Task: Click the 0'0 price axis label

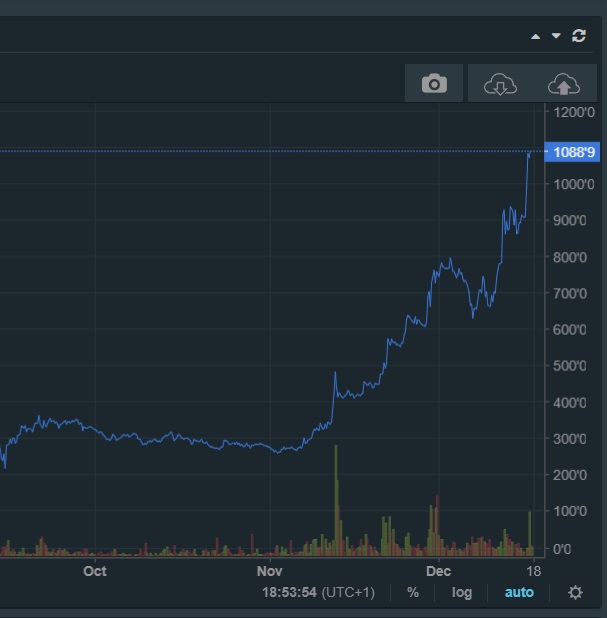Action: (562, 549)
